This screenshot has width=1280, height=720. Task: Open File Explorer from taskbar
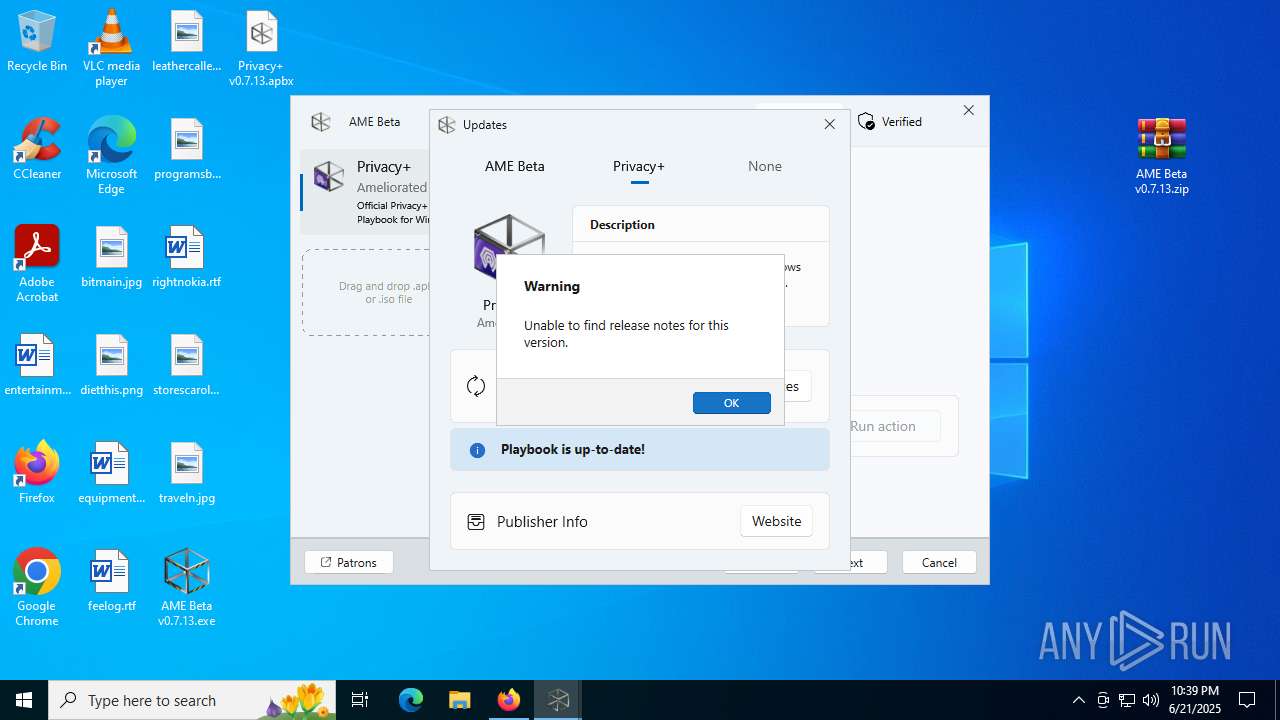pos(459,700)
